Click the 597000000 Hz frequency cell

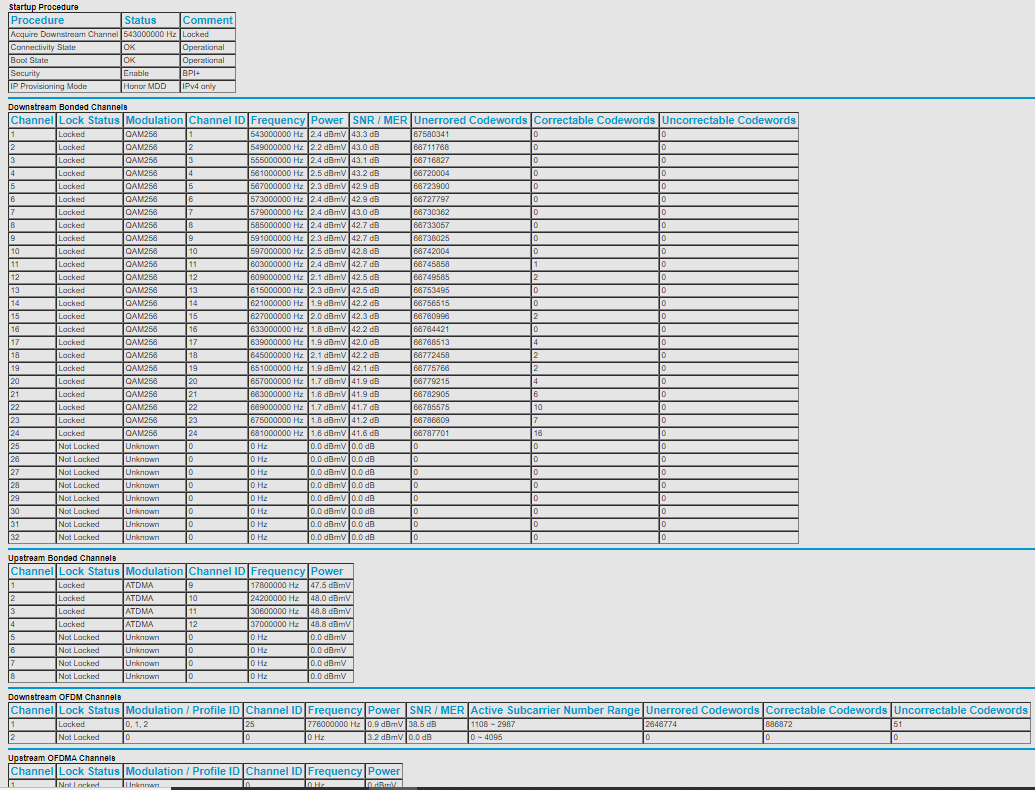[x=277, y=251]
